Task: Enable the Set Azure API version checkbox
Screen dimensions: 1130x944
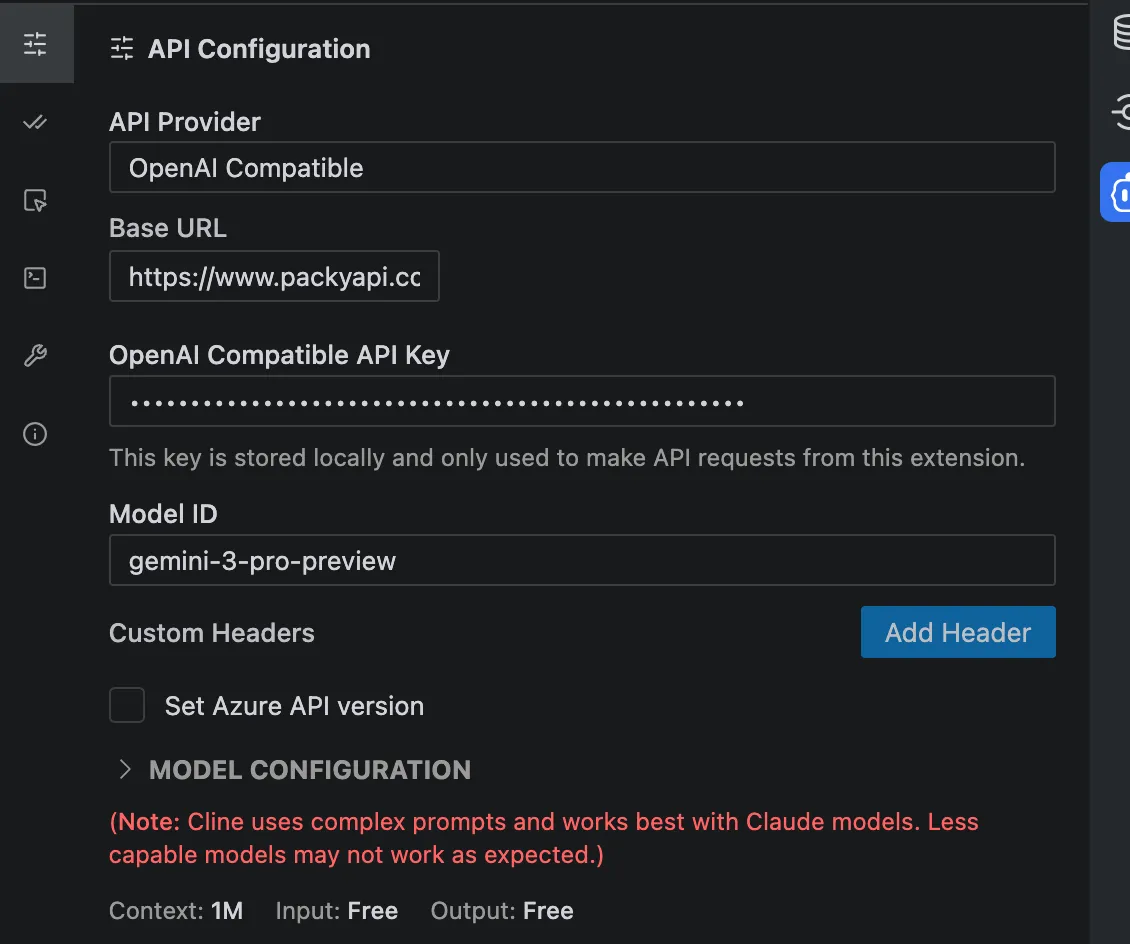Action: click(x=127, y=705)
